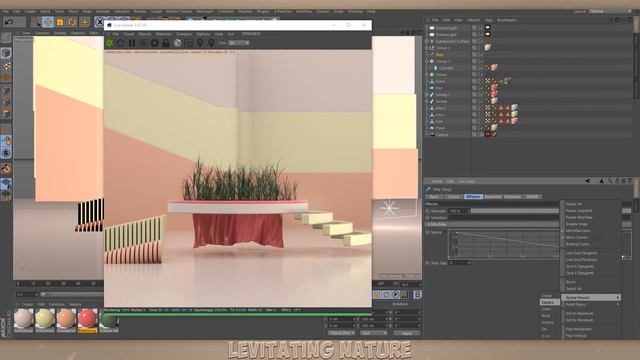Expand the Sweep 1 object tree
This screenshot has height=360, width=640.
[427, 95]
